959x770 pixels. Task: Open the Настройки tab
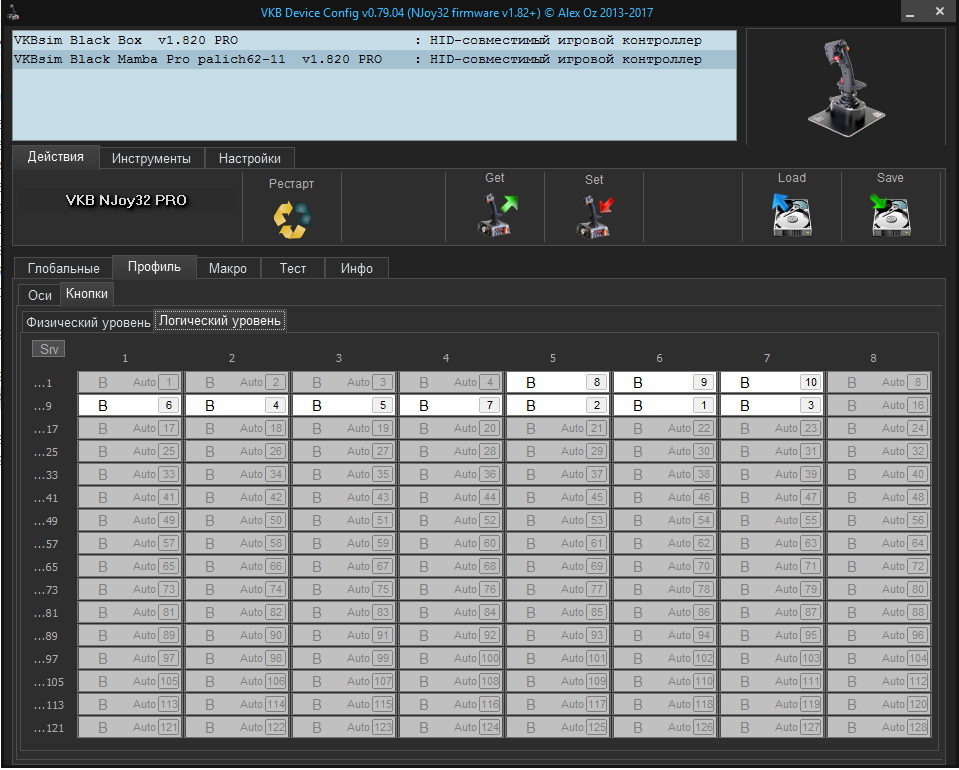[250, 158]
